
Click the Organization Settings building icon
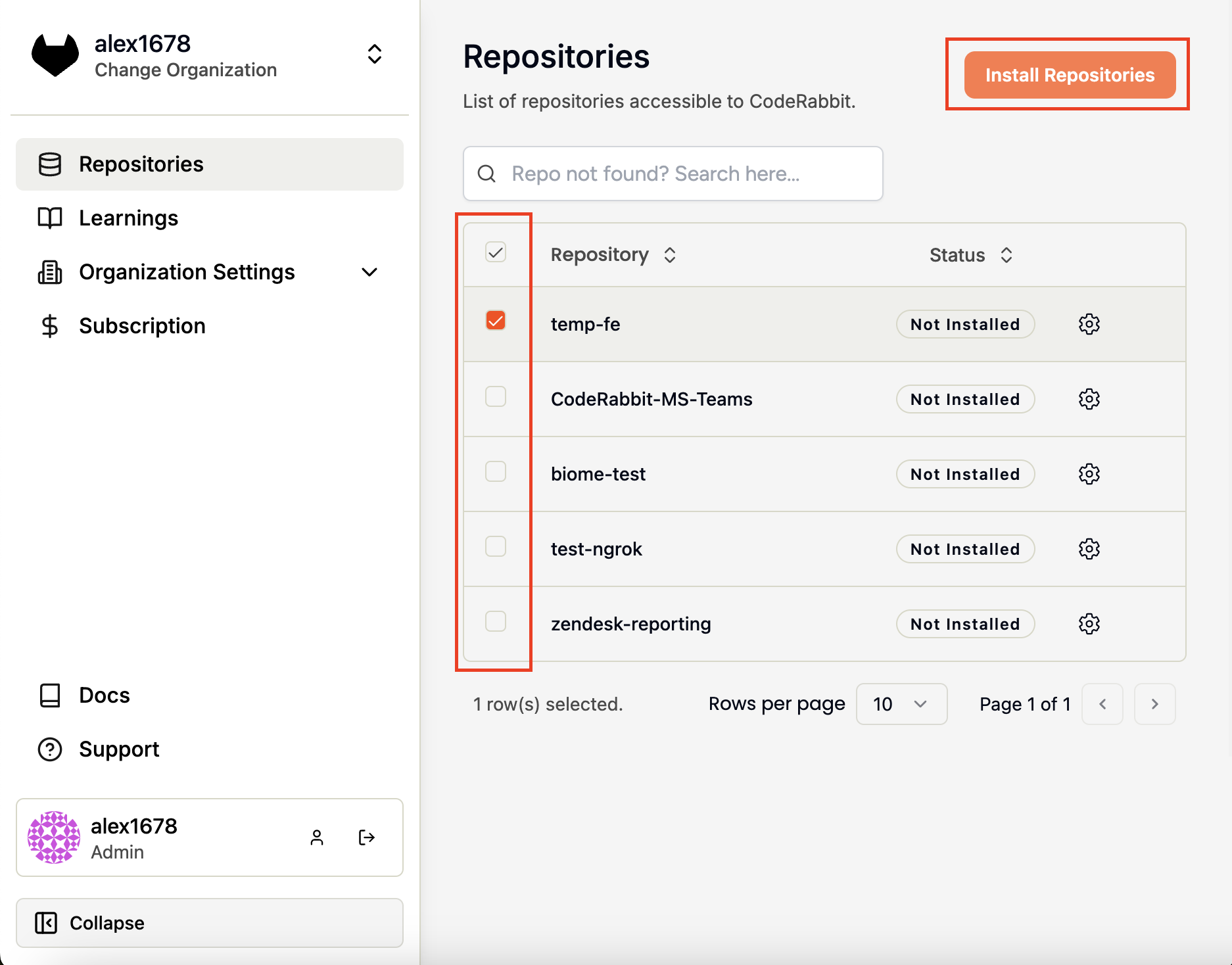[50, 271]
